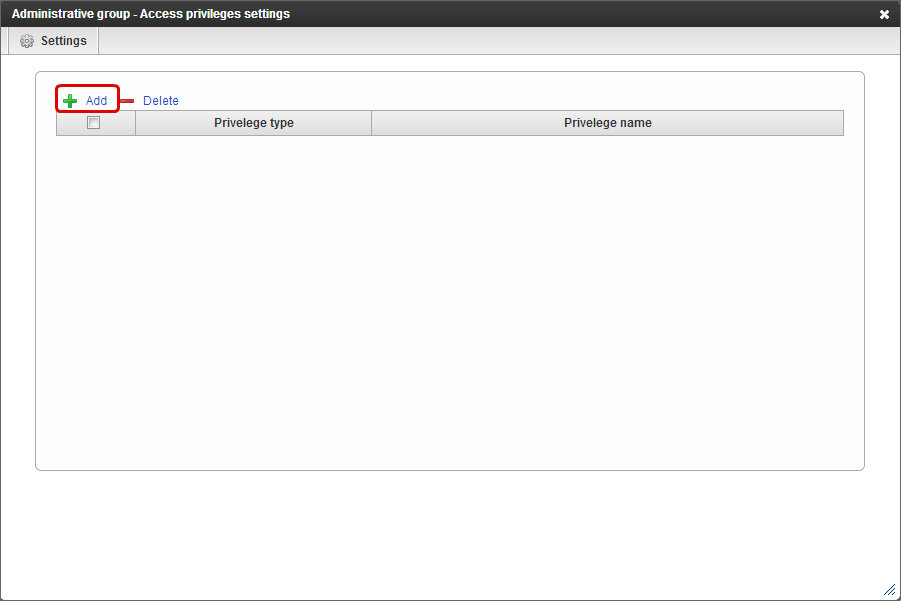Screen dimensions: 901x601
Task: Click the Privelege name column header
Action: point(607,123)
